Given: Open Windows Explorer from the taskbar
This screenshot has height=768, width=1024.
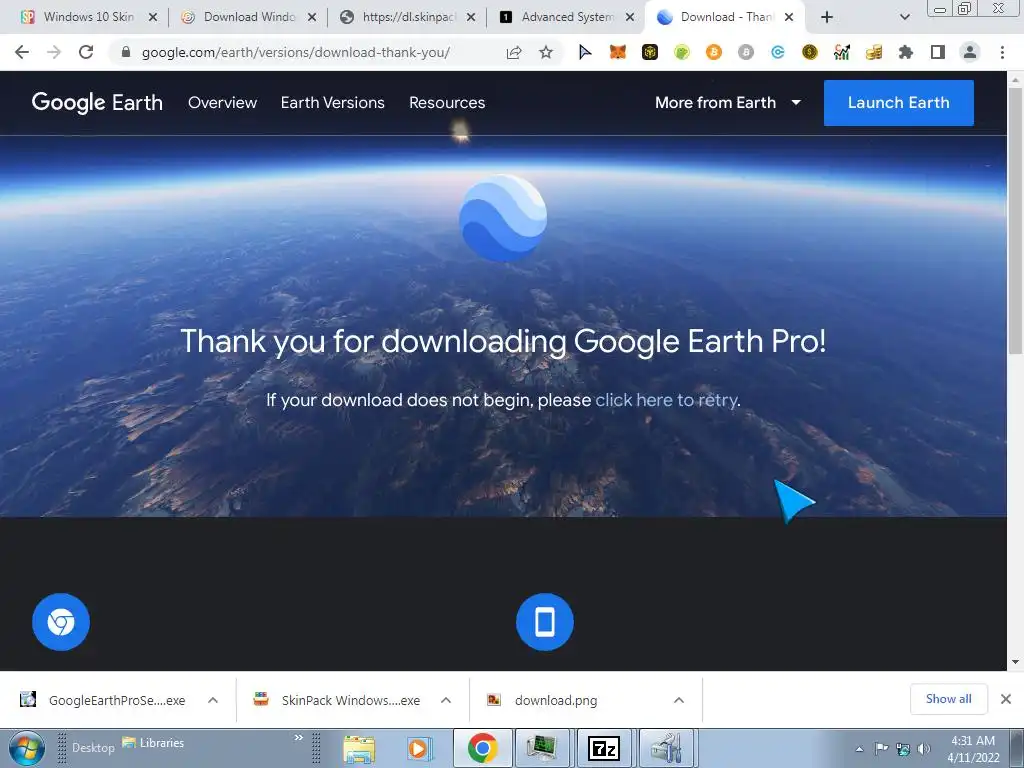Looking at the screenshot, I should [x=359, y=748].
